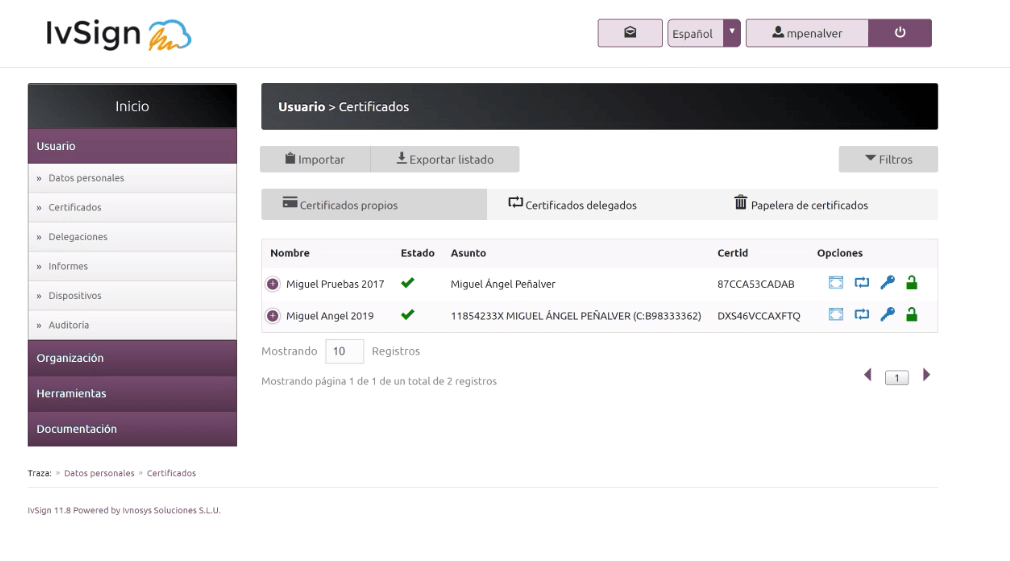Sort by the CertId column header
Screen dimensions: 1010x561
pos(732,253)
